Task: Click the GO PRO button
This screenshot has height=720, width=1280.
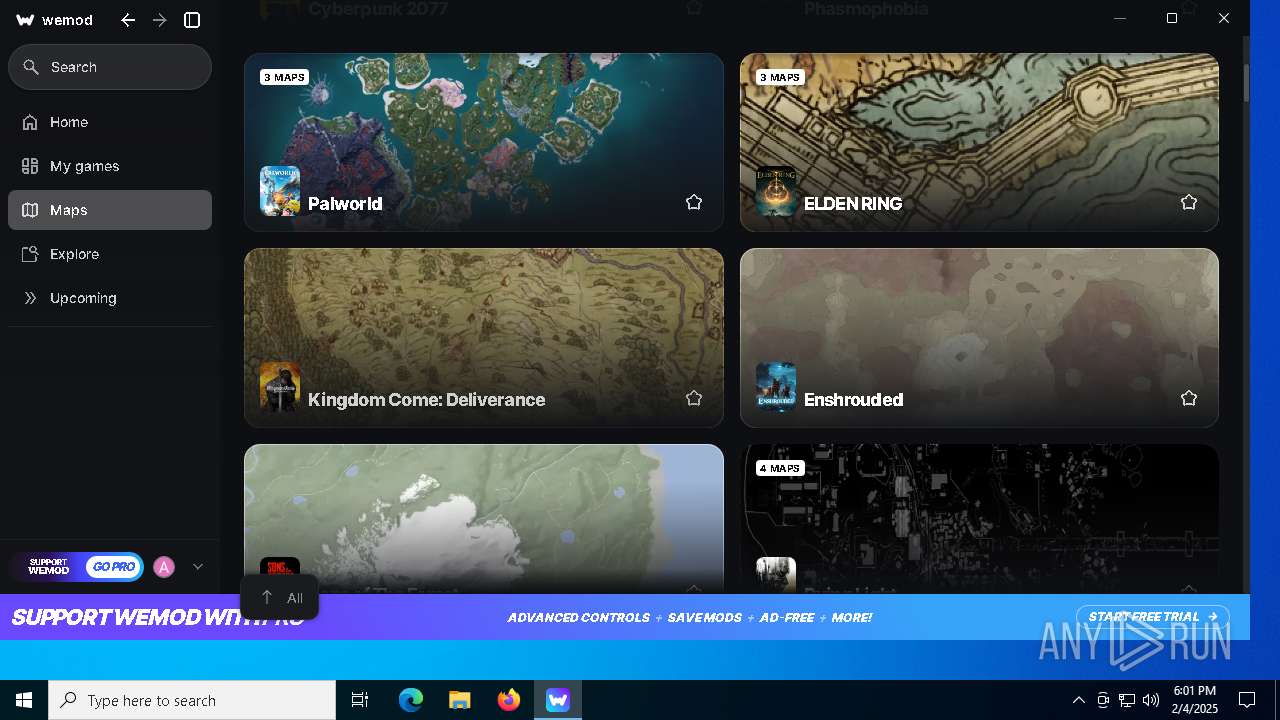Action: tap(113, 567)
